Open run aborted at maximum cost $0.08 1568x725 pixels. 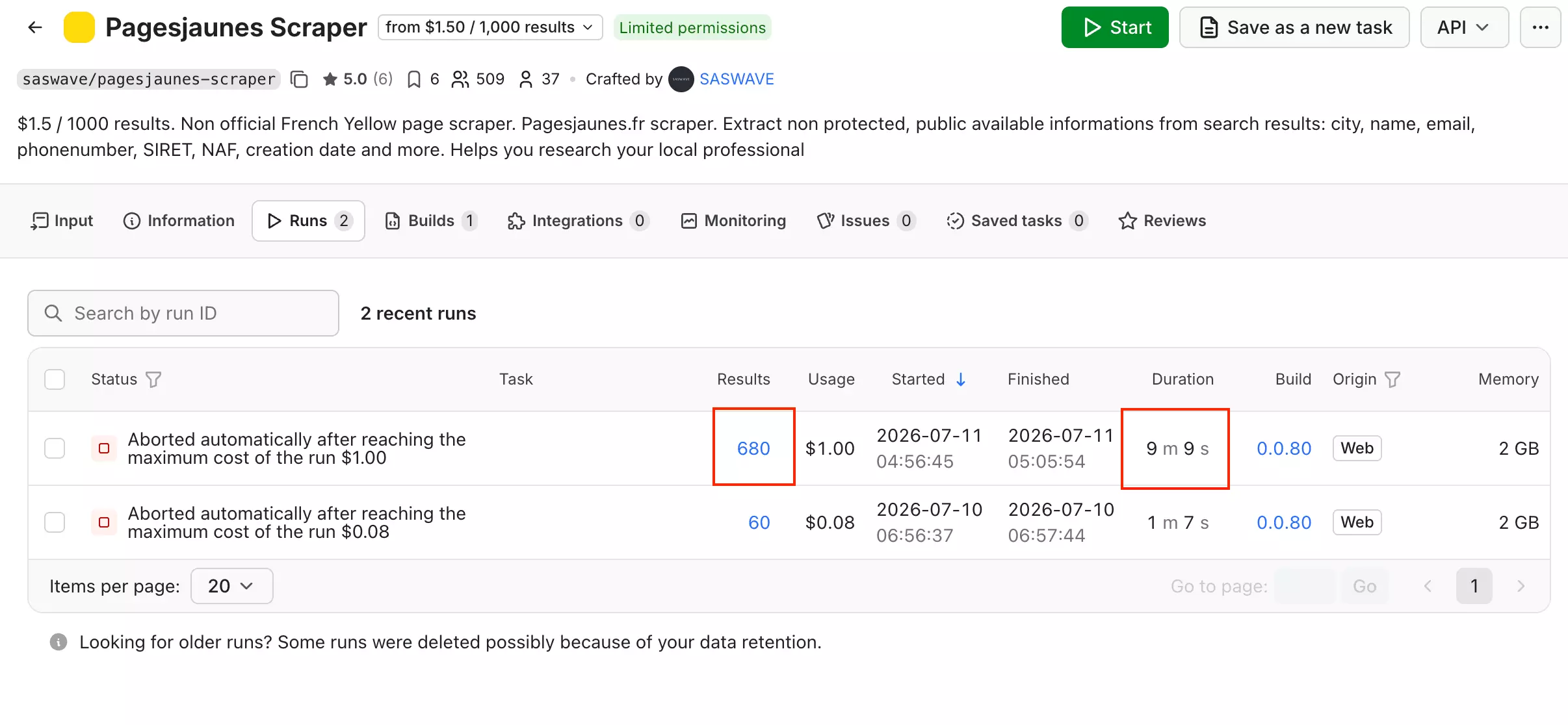point(296,522)
